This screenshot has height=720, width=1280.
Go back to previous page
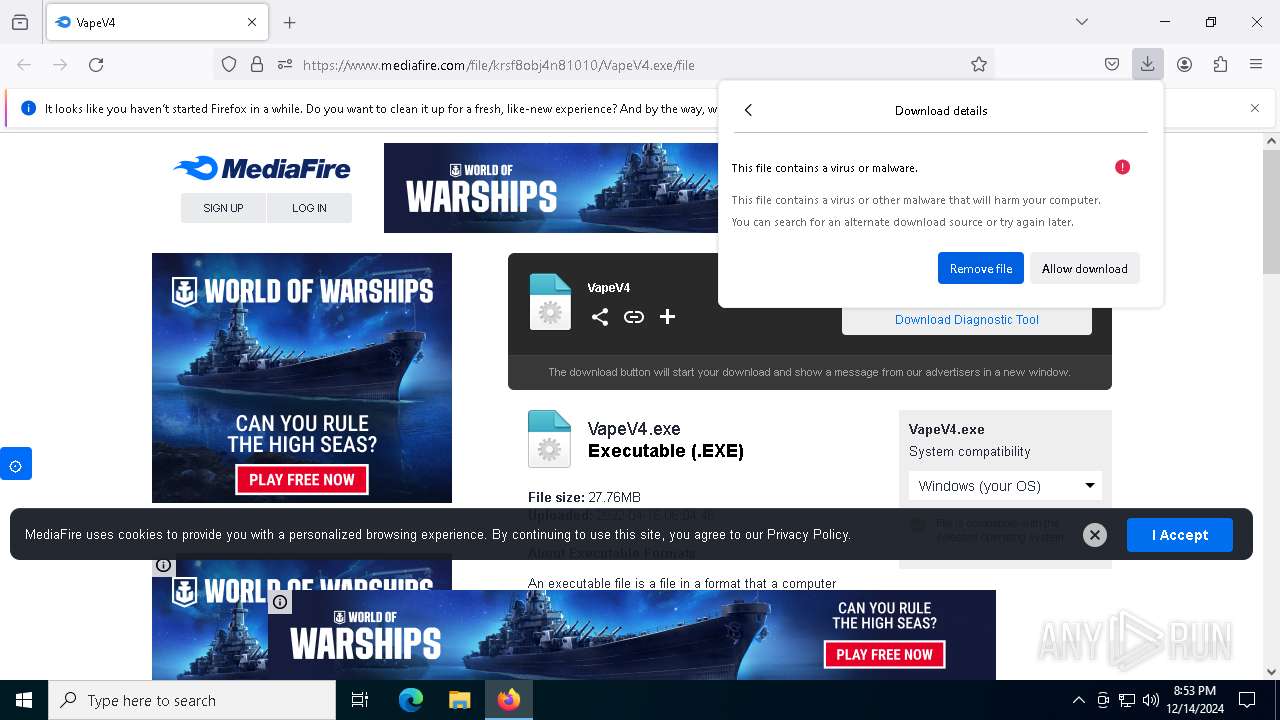[x=24, y=64]
